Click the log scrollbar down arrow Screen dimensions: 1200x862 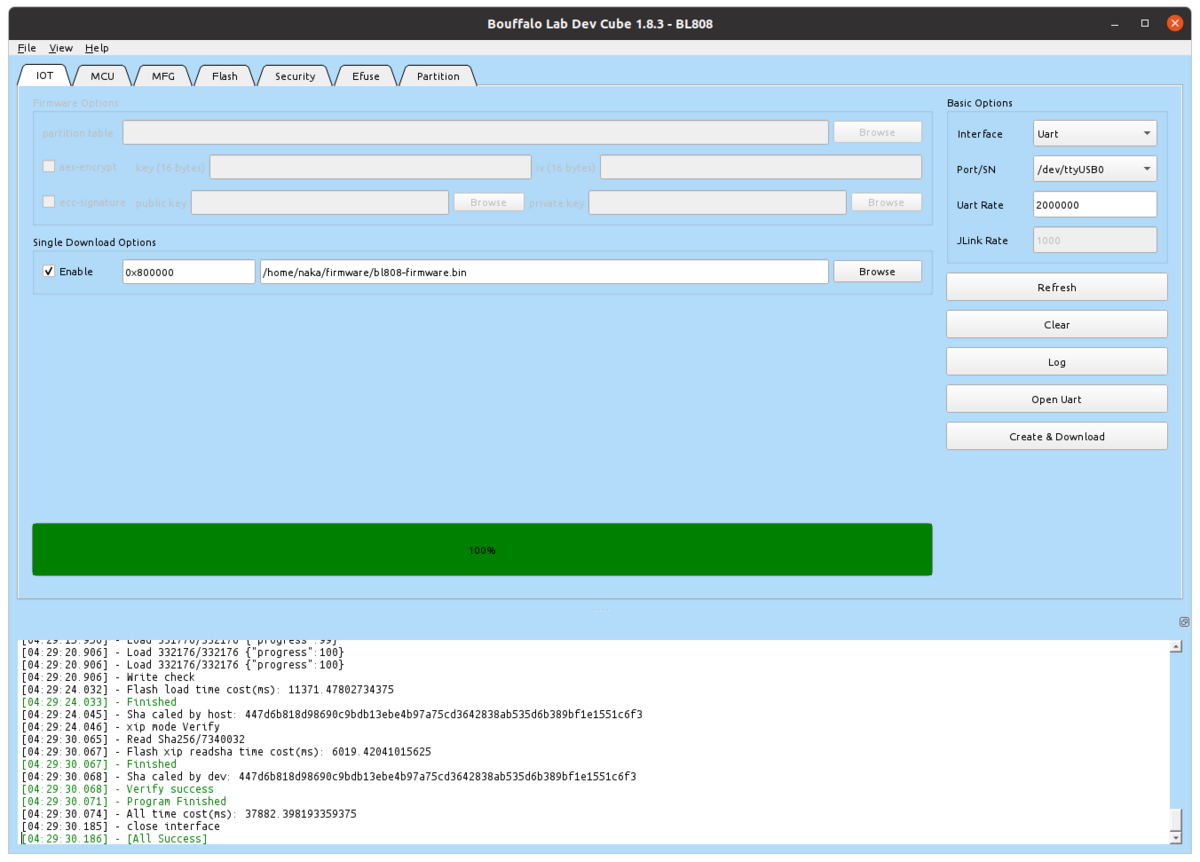[1176, 838]
